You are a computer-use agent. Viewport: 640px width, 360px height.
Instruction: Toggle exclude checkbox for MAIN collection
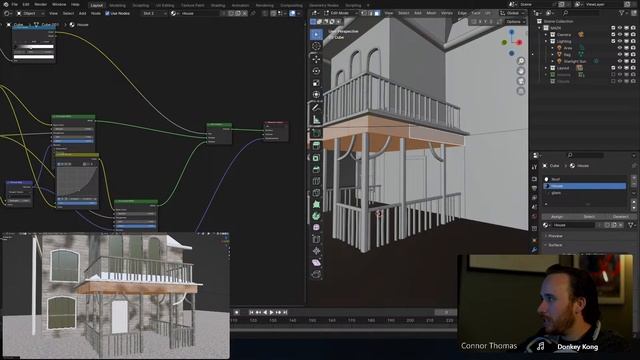613,28
